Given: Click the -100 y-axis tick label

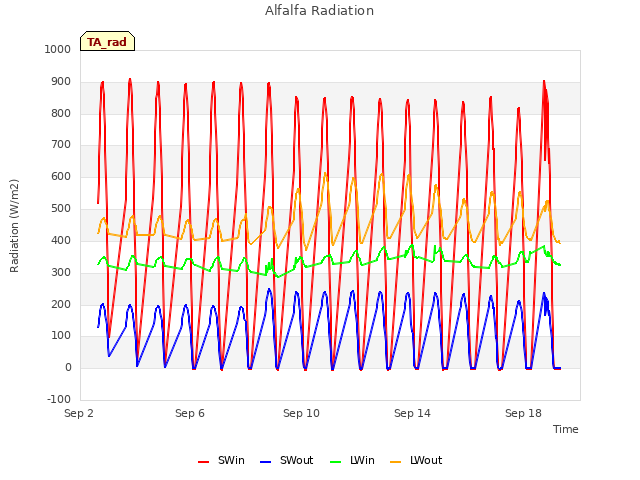Looking at the screenshot, I should (59, 399).
